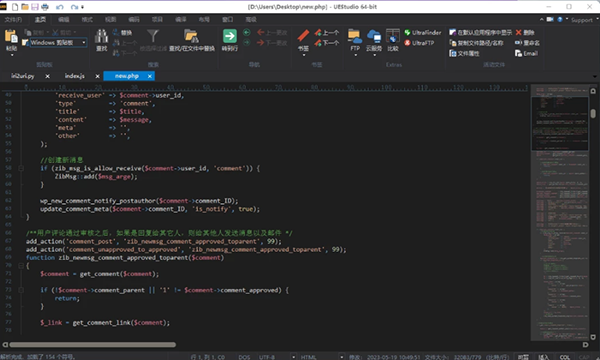Click the Open folder icon in title bar

pyautogui.click(x=25, y=7)
